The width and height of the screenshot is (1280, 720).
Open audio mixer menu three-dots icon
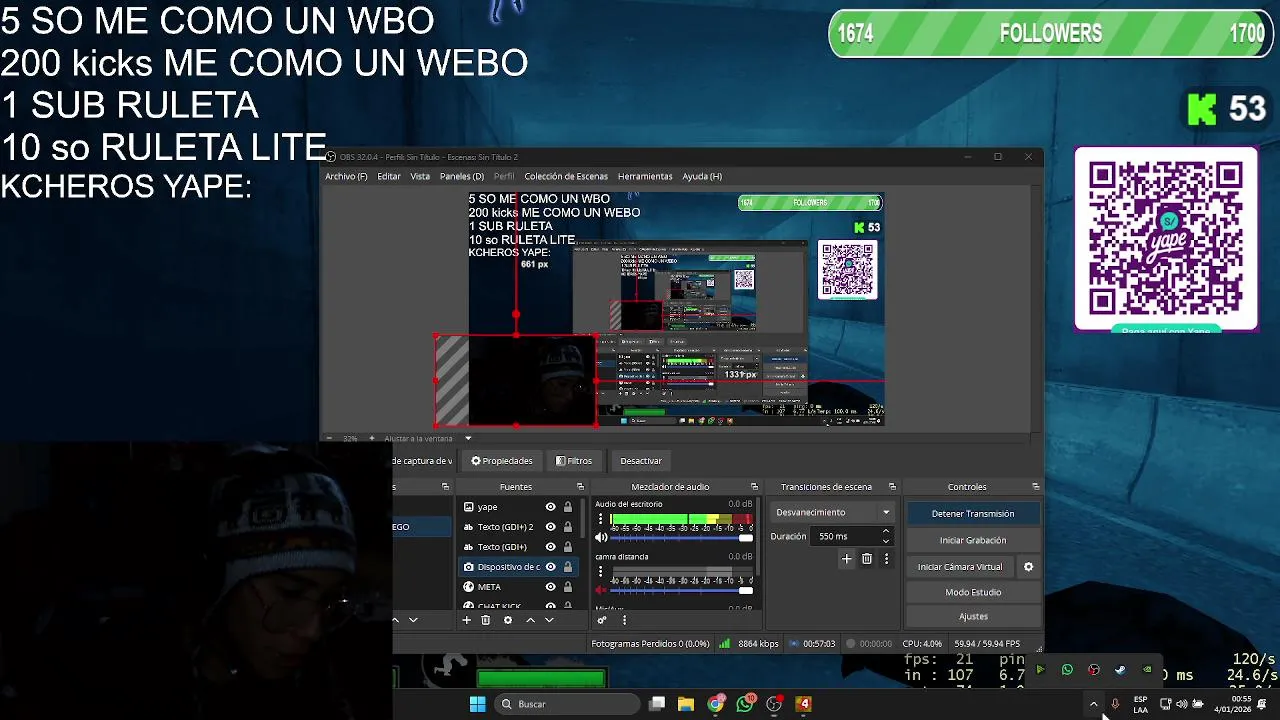(624, 620)
